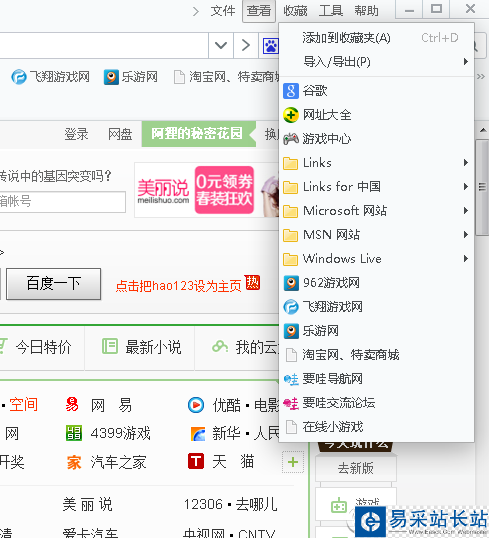Open the 收藏 menu
Screen dimensions: 489x538
295,11
